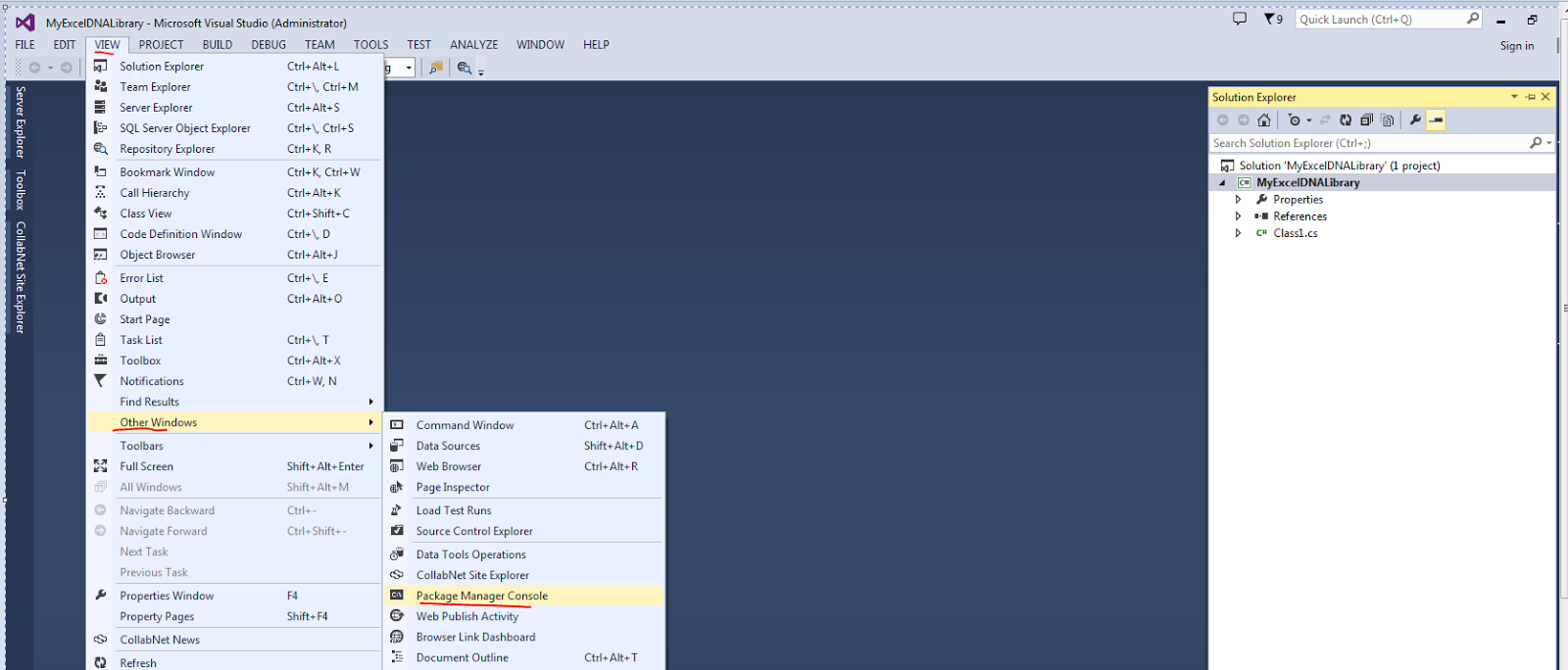This screenshot has width=1568, height=670.
Task: Select Source Control Explorer menu entry
Action: (524, 531)
